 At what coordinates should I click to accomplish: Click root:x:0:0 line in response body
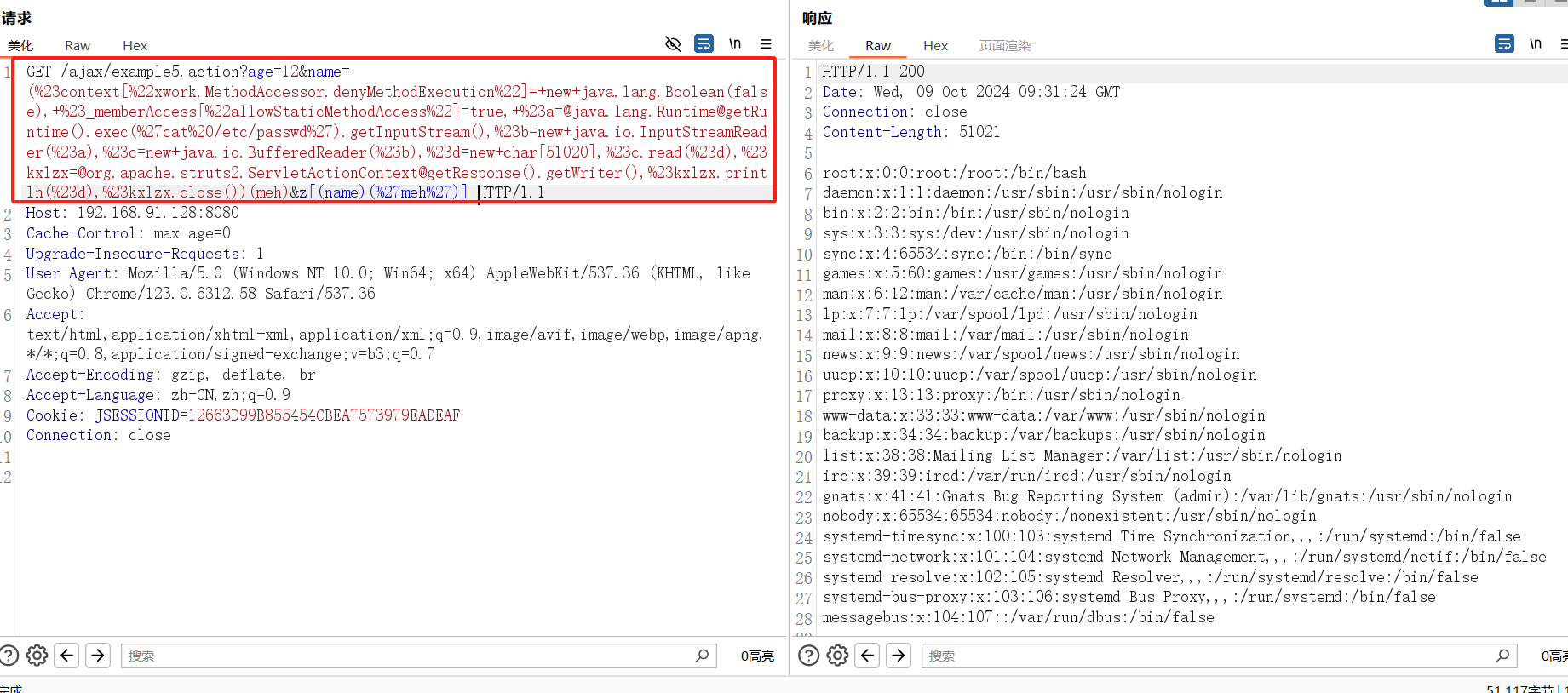[954, 173]
